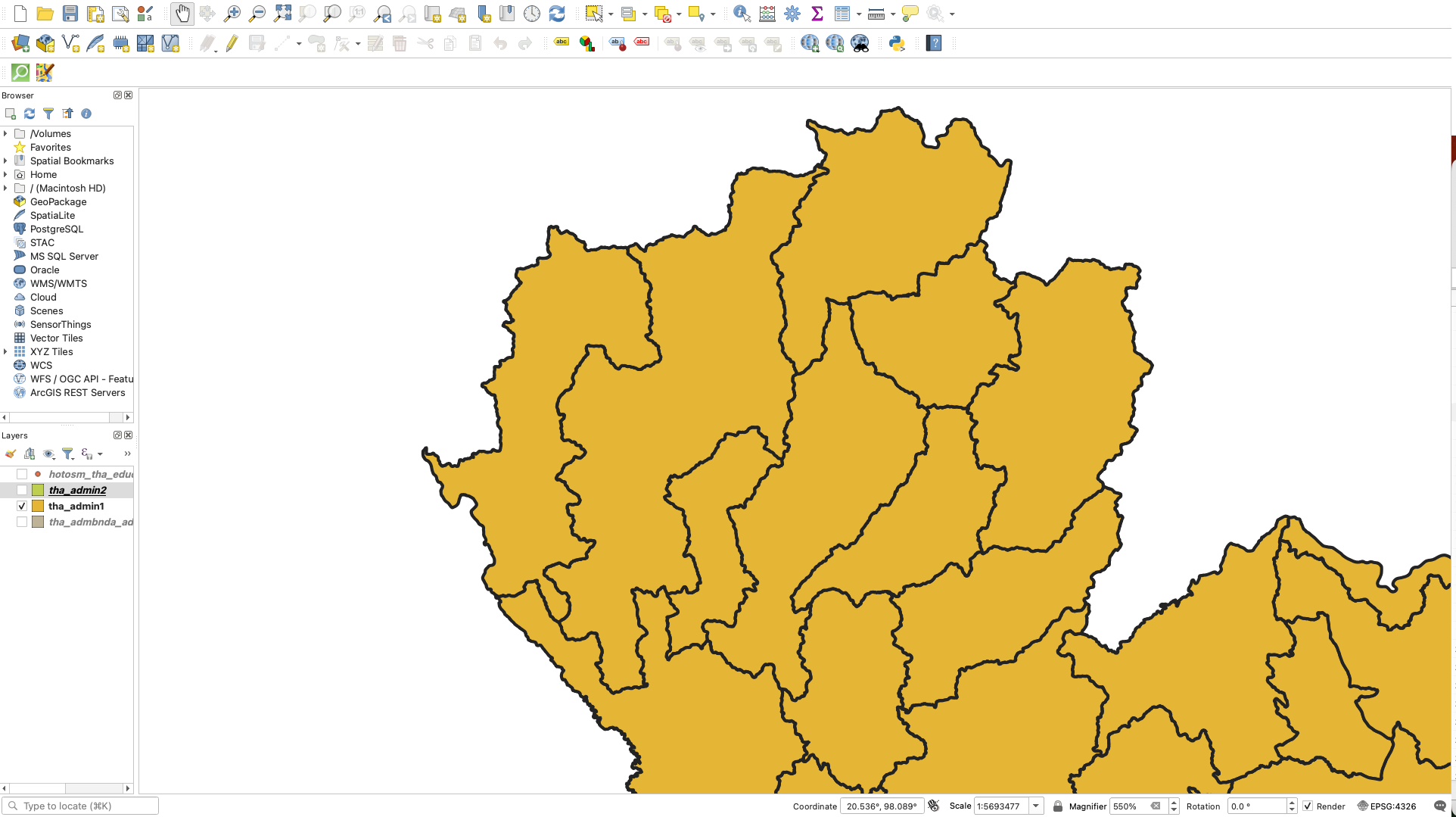Open the Python Console

pyautogui.click(x=897, y=44)
